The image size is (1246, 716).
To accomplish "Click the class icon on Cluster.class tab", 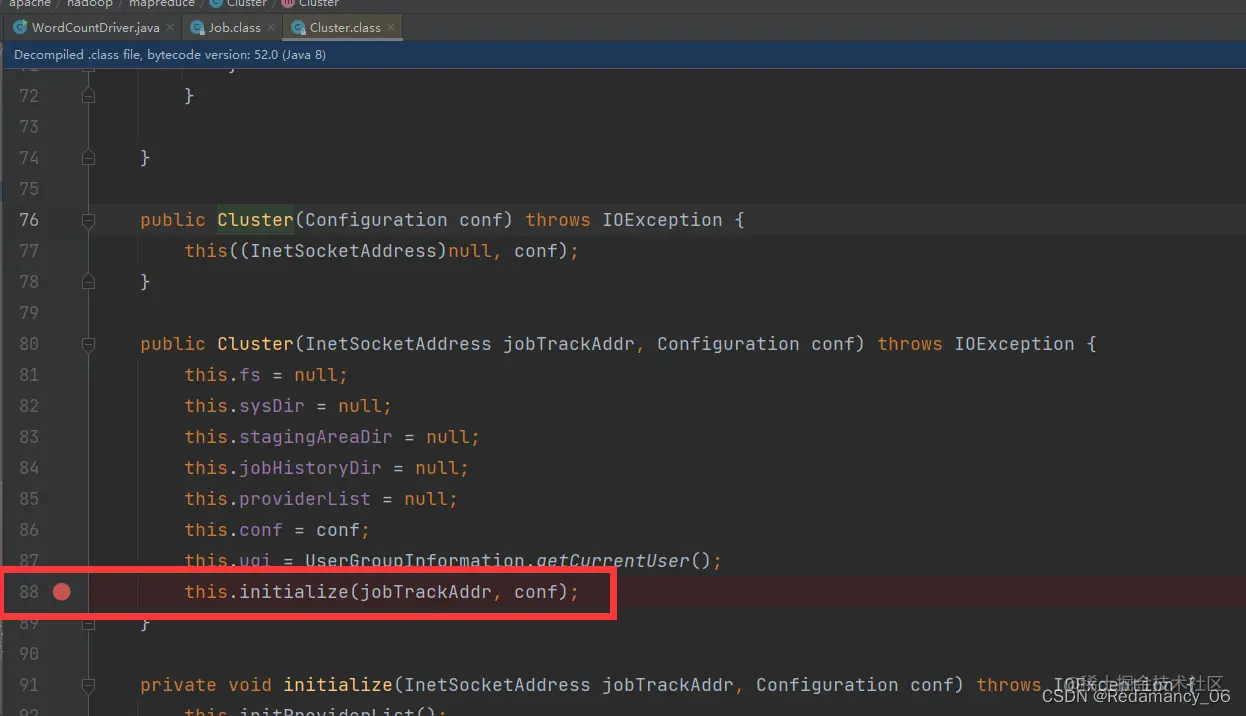I will pyautogui.click(x=298, y=28).
